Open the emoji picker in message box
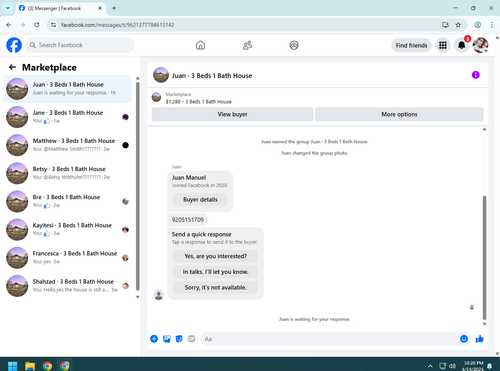The image size is (500, 371). point(464,339)
